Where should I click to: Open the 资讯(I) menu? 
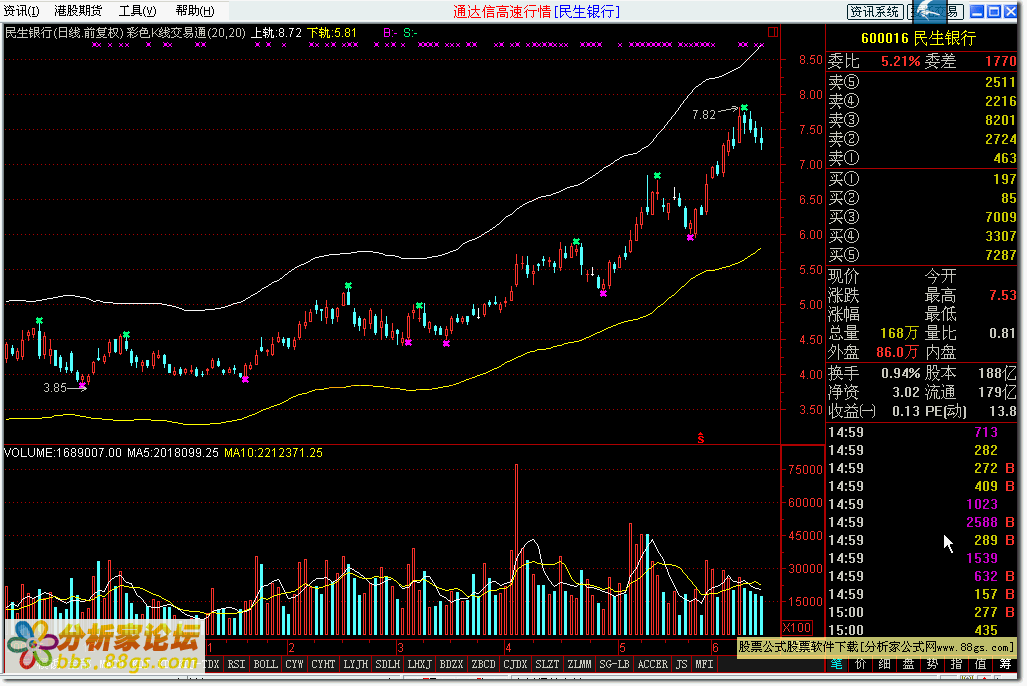(21, 11)
